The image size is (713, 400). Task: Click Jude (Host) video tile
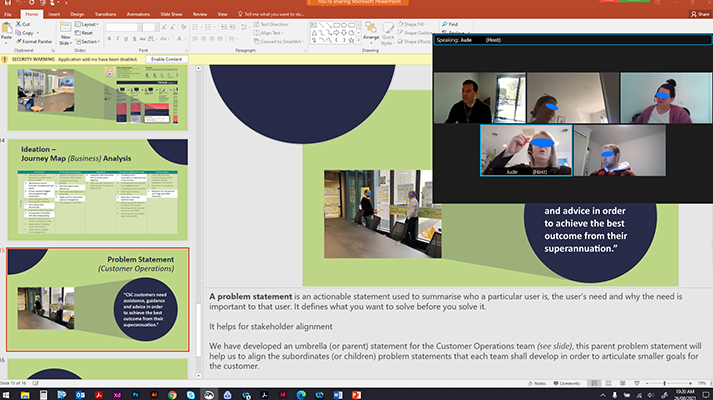click(526, 150)
